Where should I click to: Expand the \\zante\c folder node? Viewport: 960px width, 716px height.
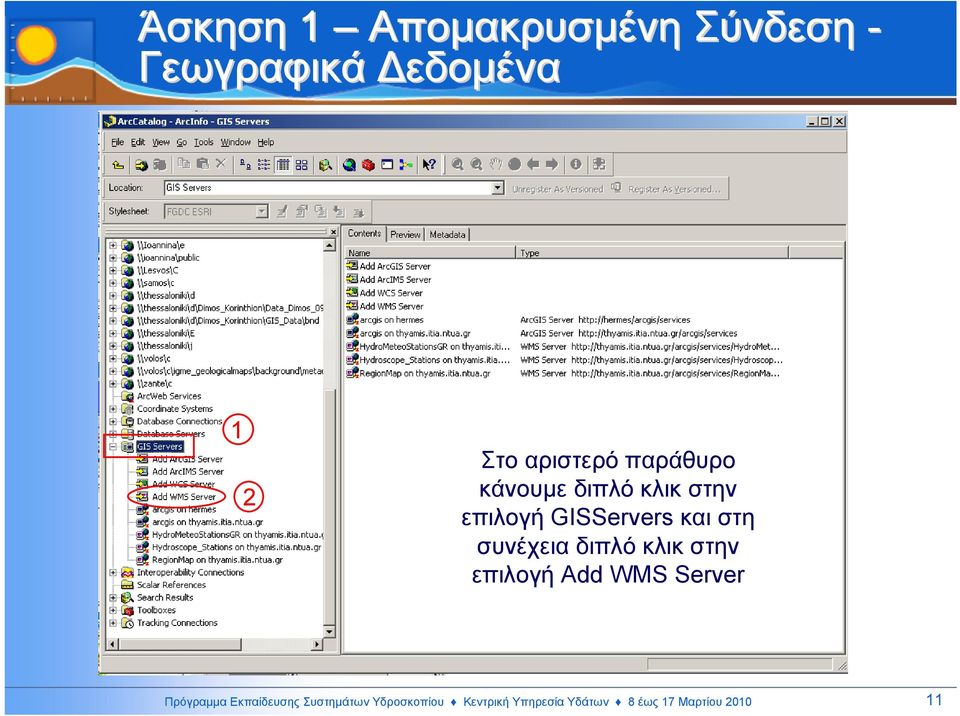coord(113,383)
